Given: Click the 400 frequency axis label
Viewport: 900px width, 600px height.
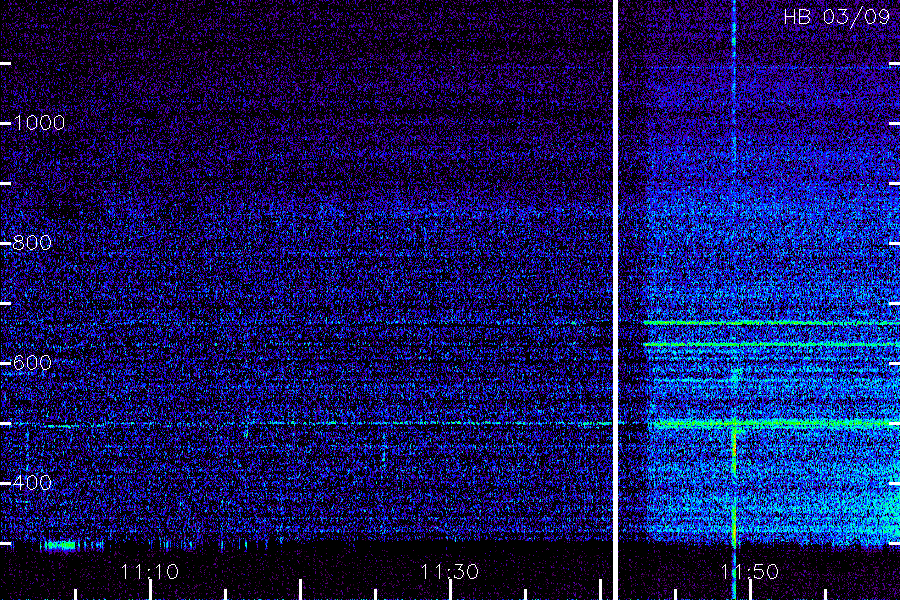Looking at the screenshot, I should coord(32,482).
